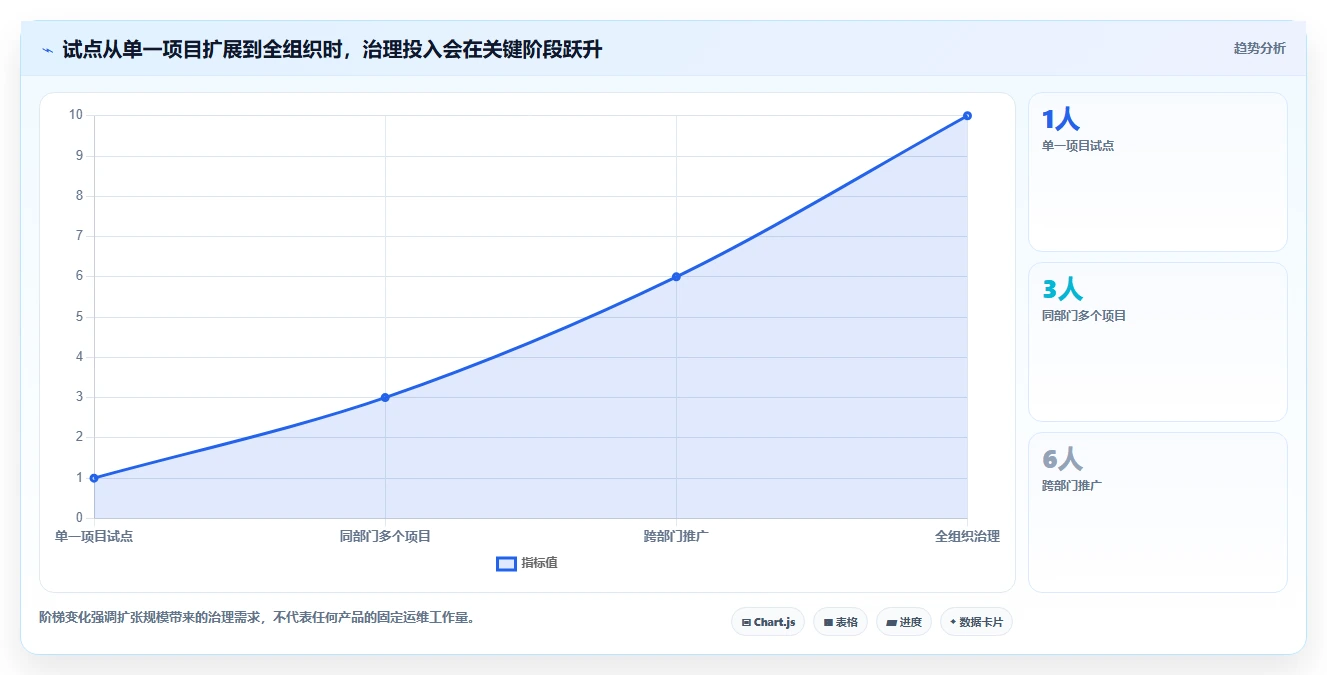
Task: Click the 3人 value in second card
Action: [1062, 290]
